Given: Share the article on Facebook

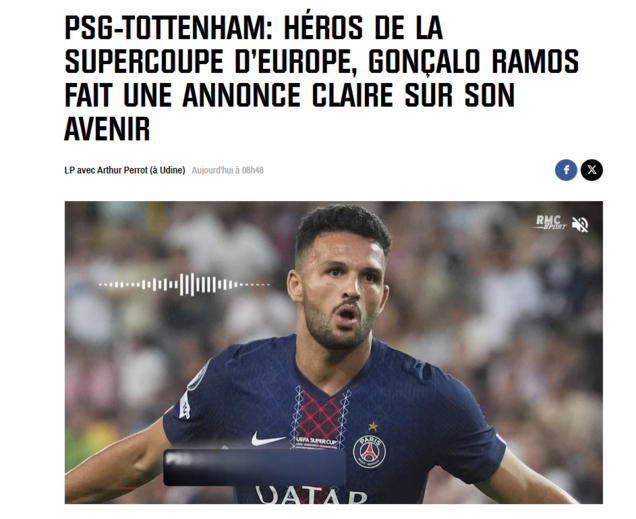Looking at the screenshot, I should 566,170.
